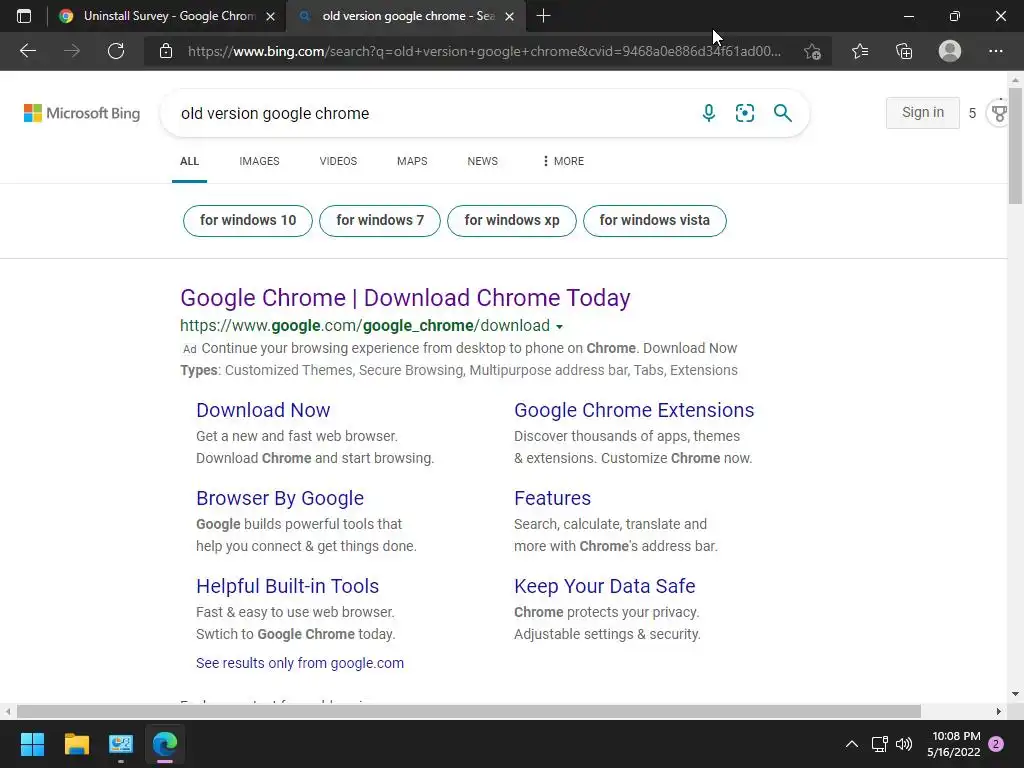Choose the 'for windows xp' suggestion
The height and width of the screenshot is (768, 1024).
click(512, 221)
